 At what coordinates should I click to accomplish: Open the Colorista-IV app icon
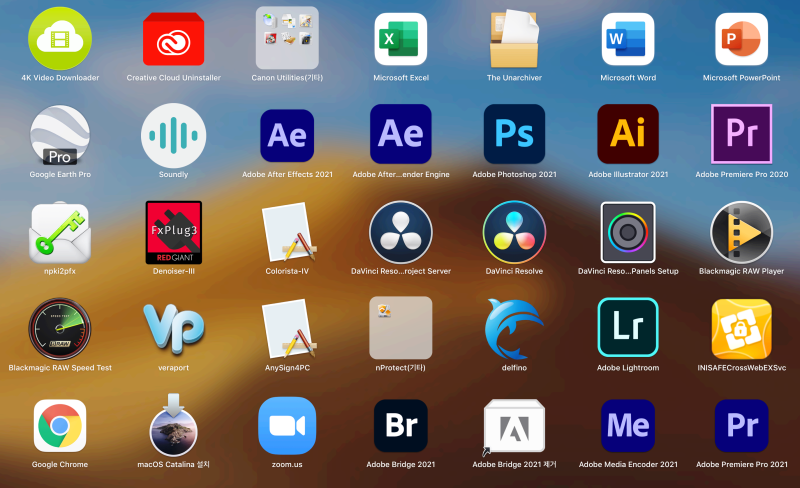288,232
